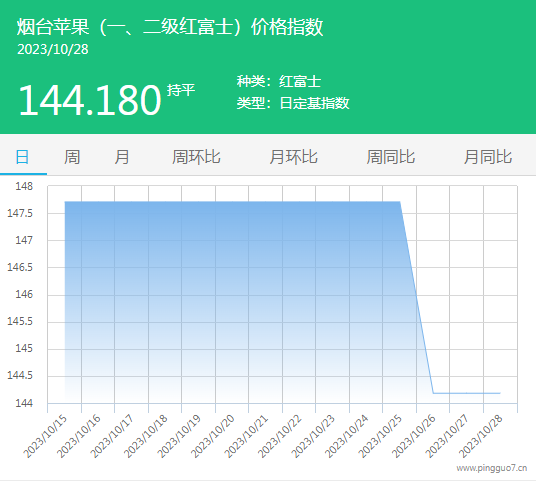The width and height of the screenshot is (536, 481).
Task: Switch to 周环比 tab
Action: click(x=196, y=157)
